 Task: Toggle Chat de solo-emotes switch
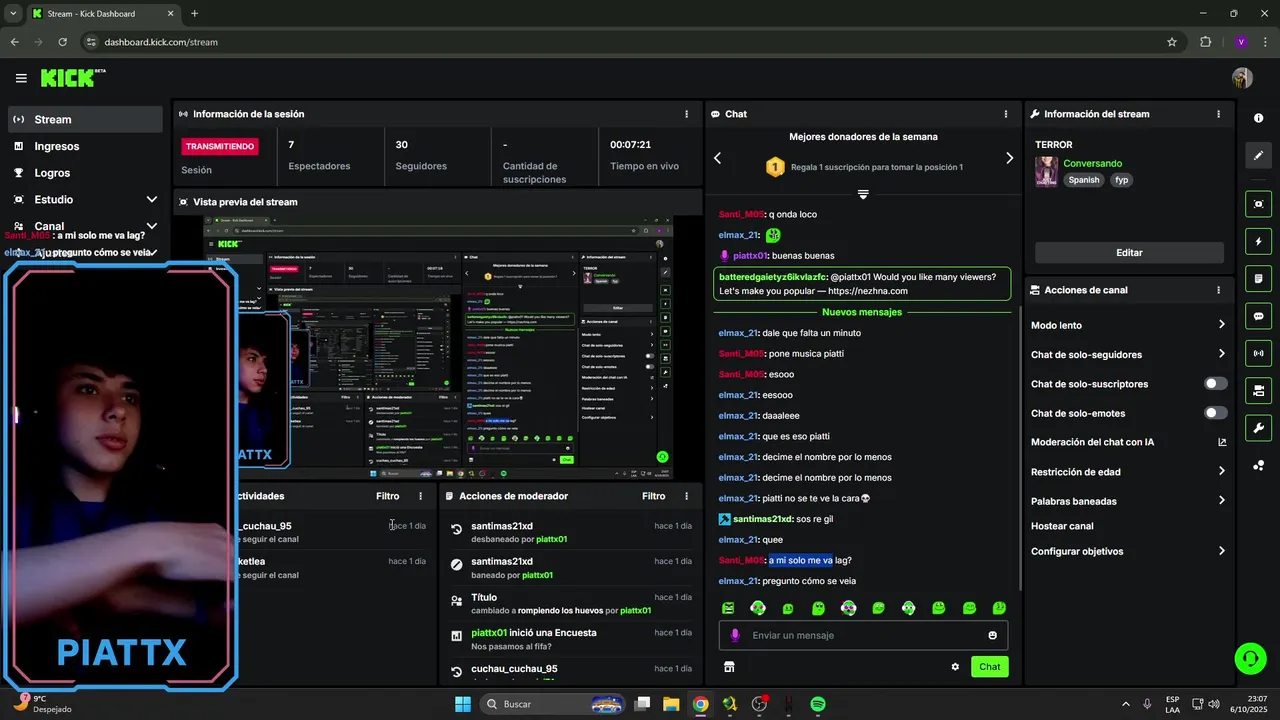click(1216, 413)
